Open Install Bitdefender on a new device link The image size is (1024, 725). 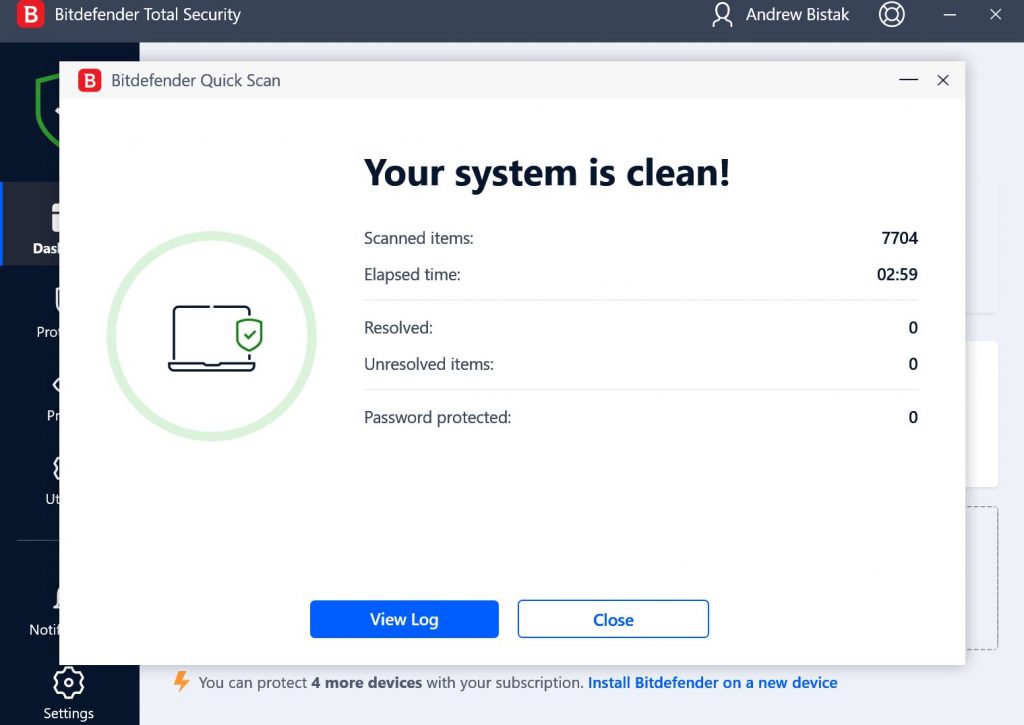(712, 682)
